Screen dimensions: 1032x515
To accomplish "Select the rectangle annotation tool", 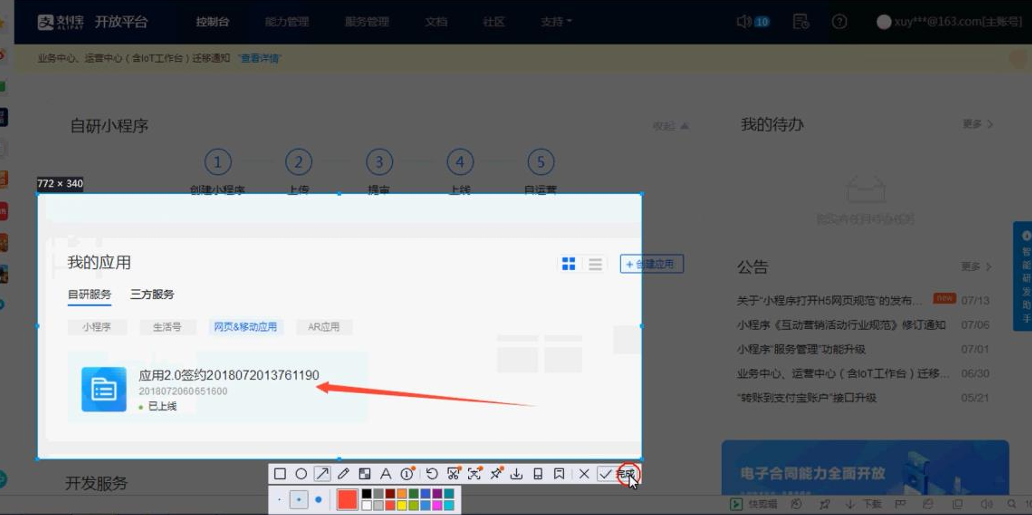I will 280,474.
